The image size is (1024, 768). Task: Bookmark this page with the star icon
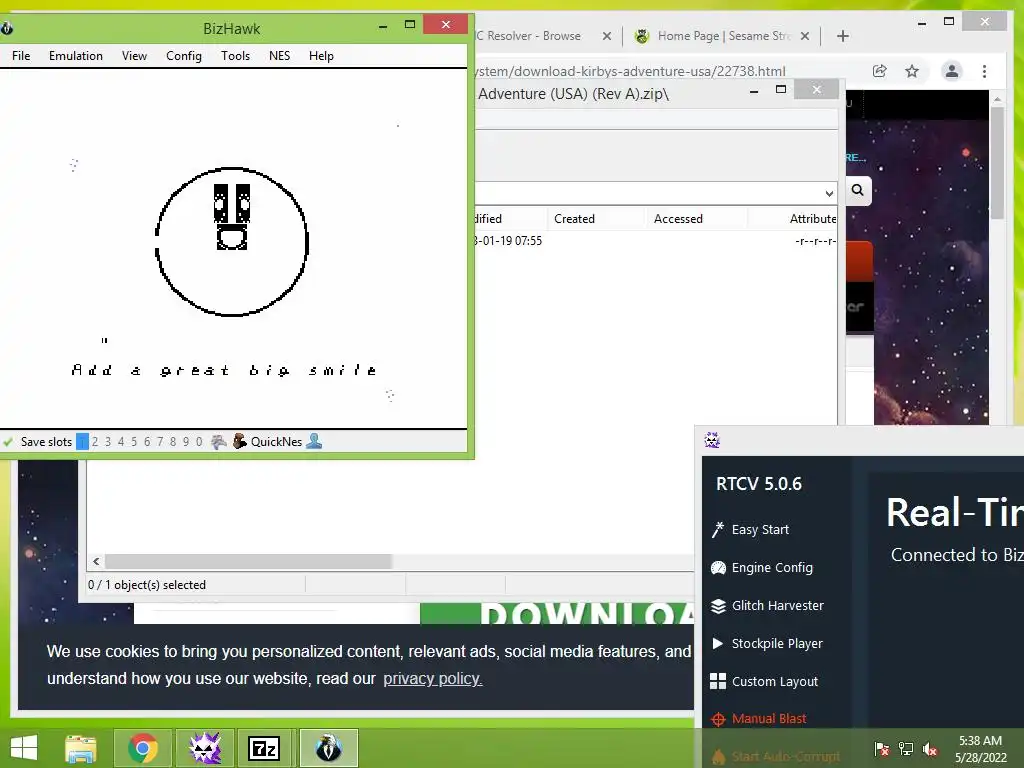(912, 71)
